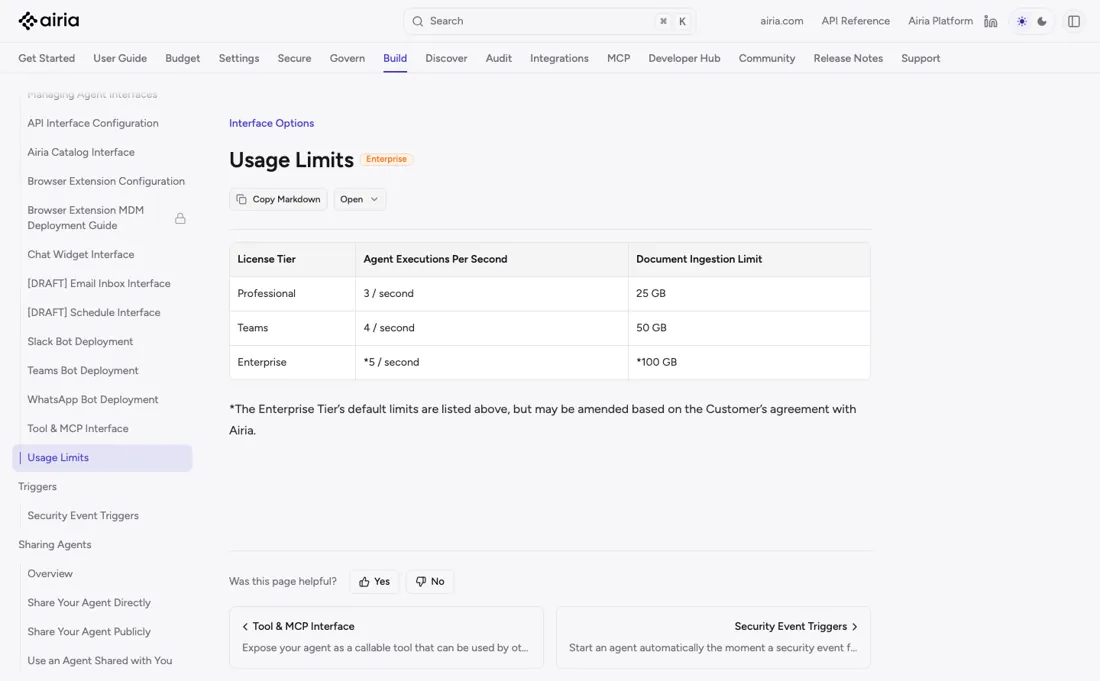This screenshot has width=1100, height=681.
Task: Click the Airia logo
Action: [x=48, y=21]
